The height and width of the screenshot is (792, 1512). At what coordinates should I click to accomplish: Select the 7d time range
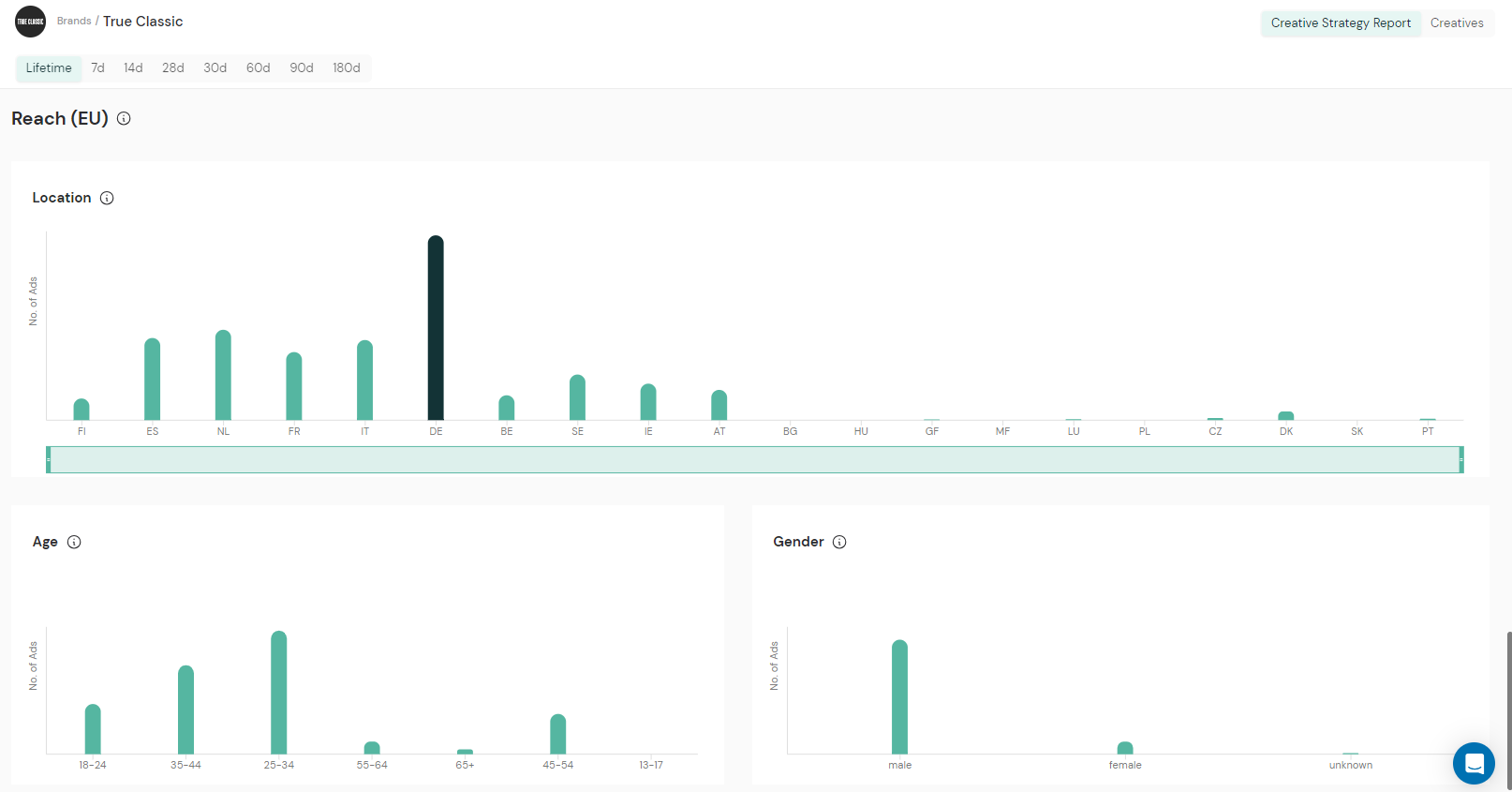[x=97, y=68]
